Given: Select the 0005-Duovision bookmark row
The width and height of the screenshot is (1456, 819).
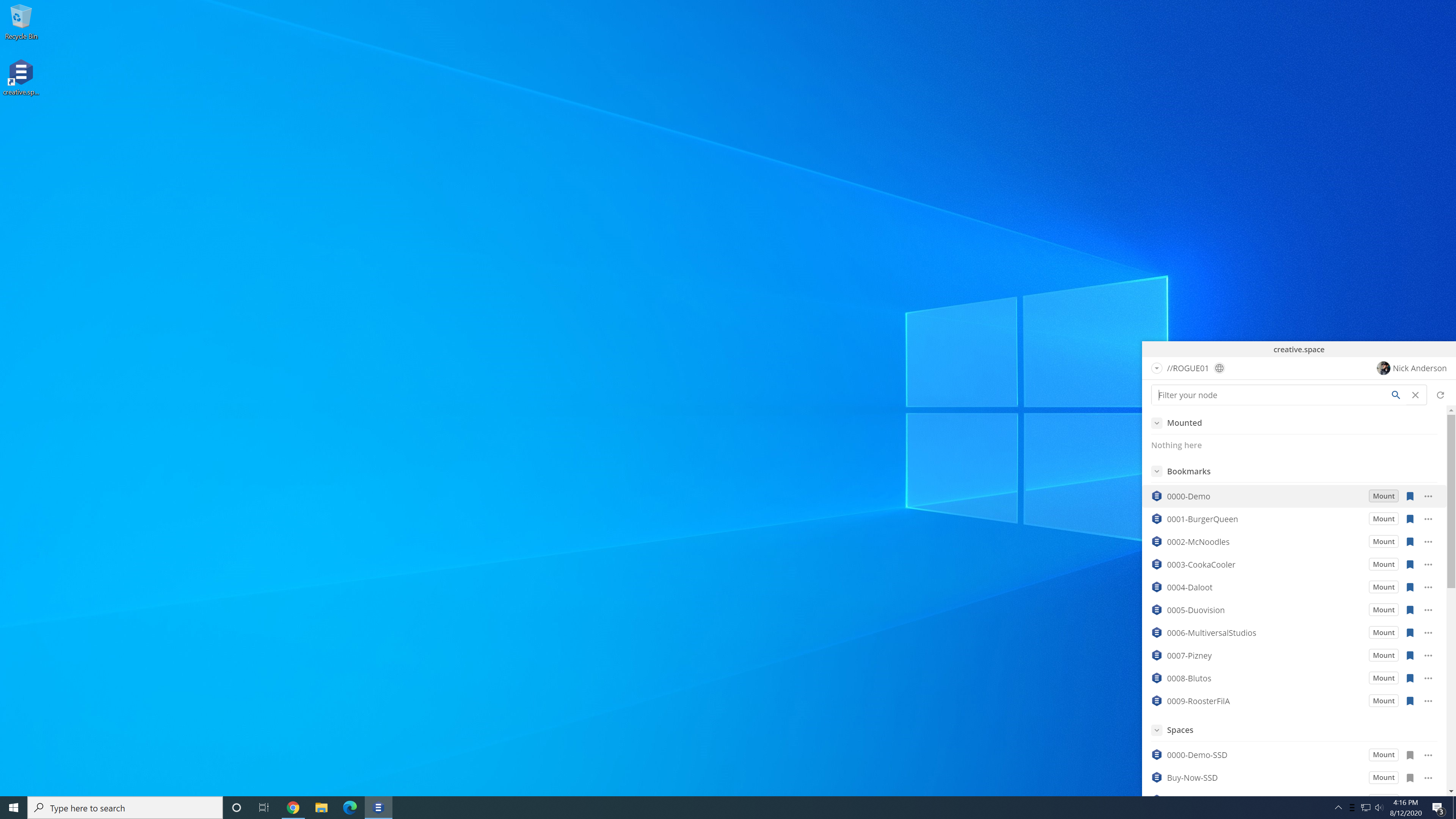Looking at the screenshot, I should pyautogui.click(x=1294, y=610).
